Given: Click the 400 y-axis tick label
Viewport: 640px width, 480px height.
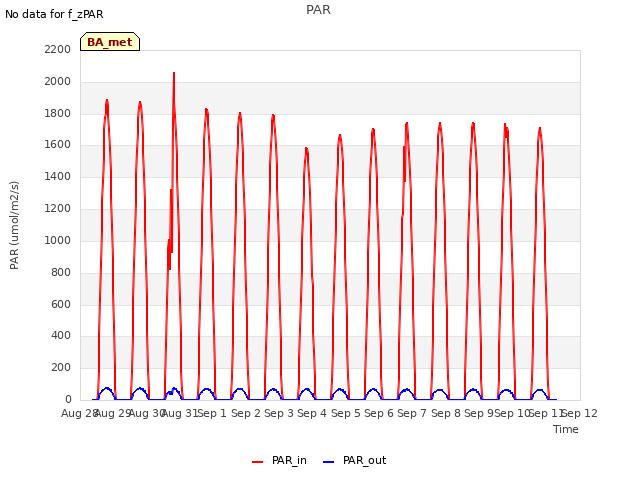Looking at the screenshot, I should (x=61, y=336).
